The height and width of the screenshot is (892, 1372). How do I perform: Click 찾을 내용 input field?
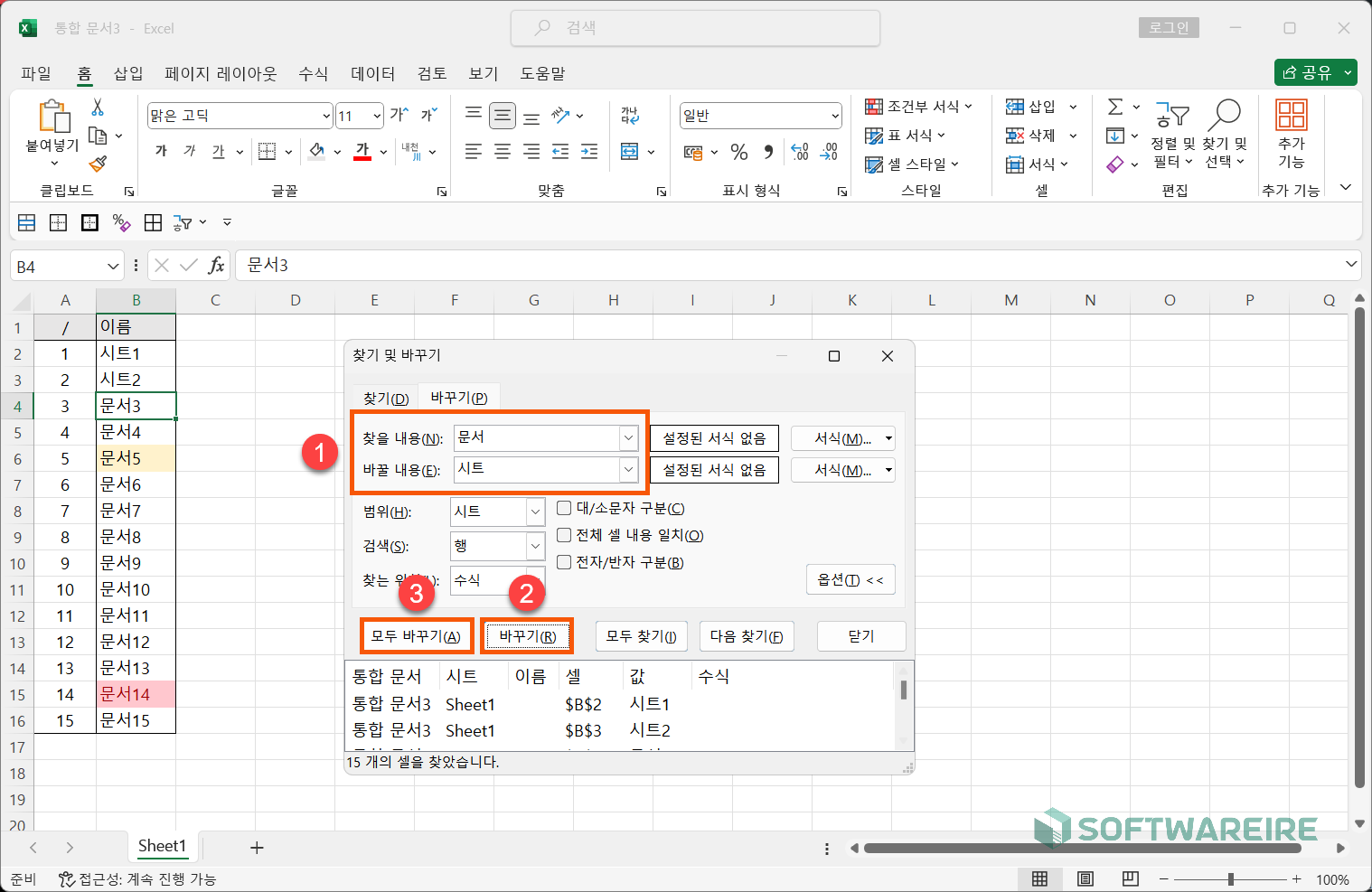point(537,437)
